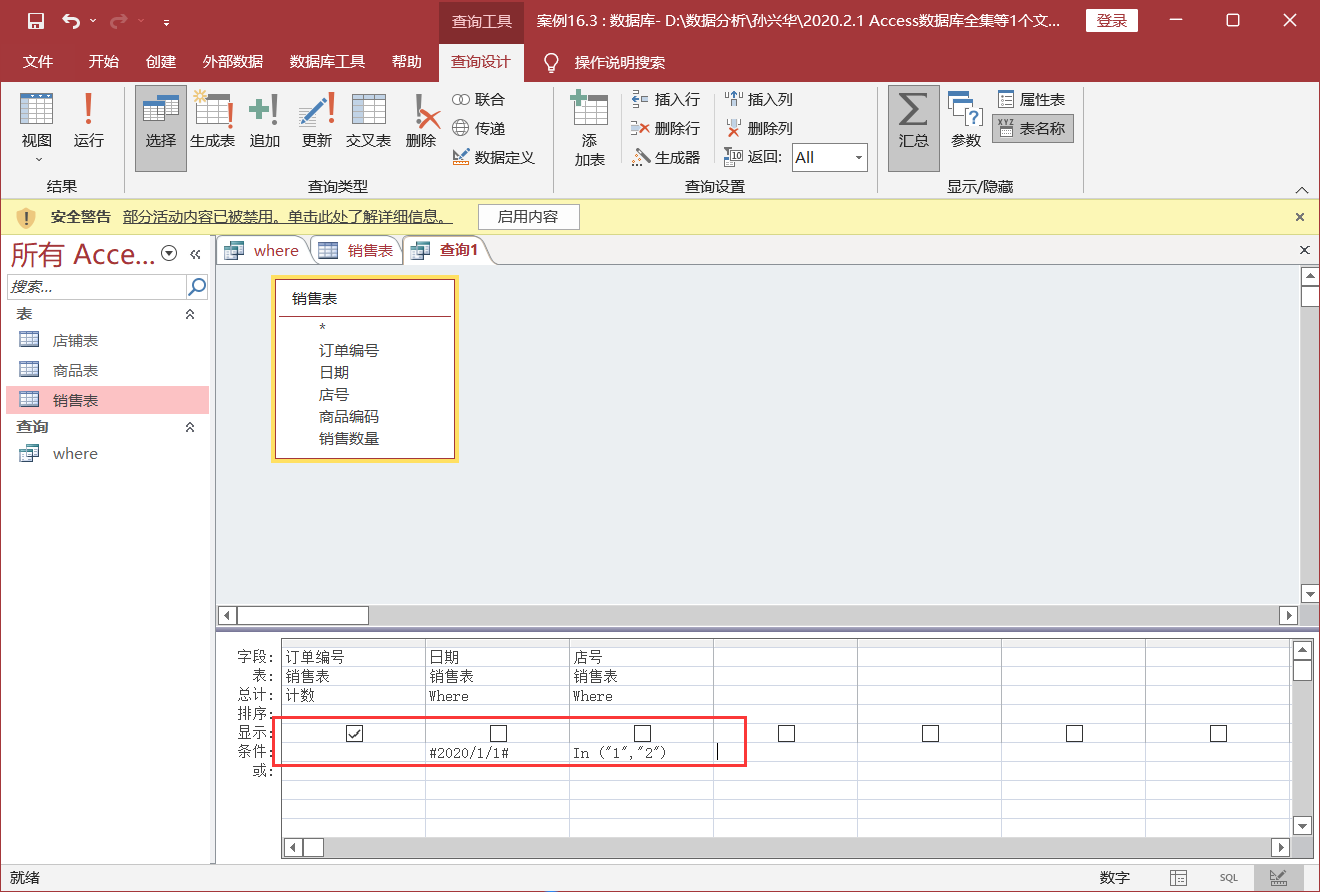Switch to SQL view in status bar
The height and width of the screenshot is (892, 1320).
pos(1228,877)
